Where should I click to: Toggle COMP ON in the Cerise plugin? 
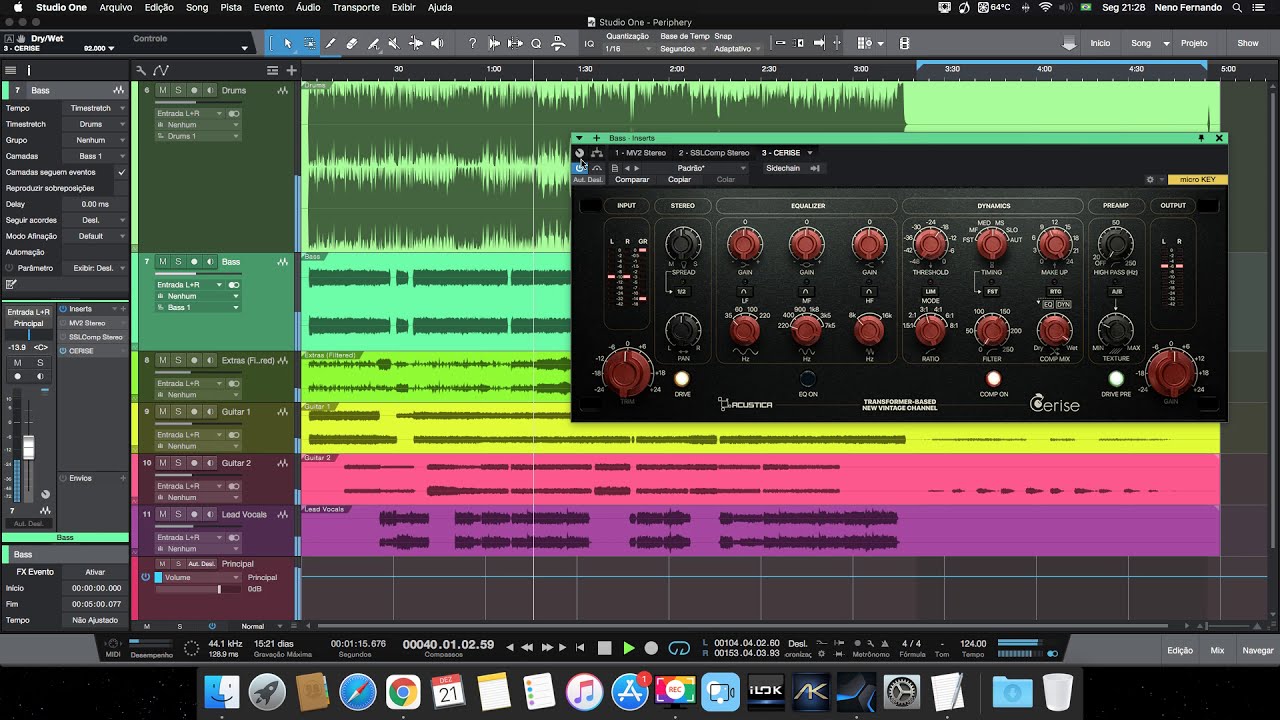click(993, 379)
